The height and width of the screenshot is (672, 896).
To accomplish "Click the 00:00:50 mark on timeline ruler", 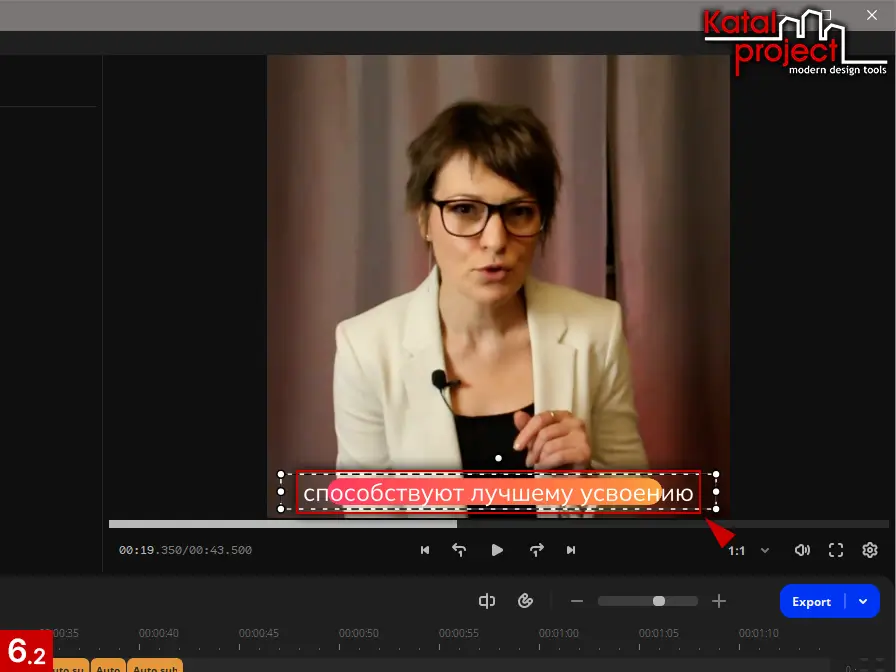I will [x=359, y=633].
